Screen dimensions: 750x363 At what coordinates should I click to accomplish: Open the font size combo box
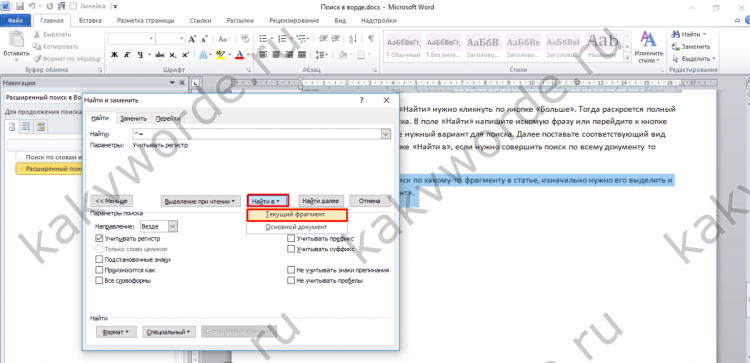(170, 39)
